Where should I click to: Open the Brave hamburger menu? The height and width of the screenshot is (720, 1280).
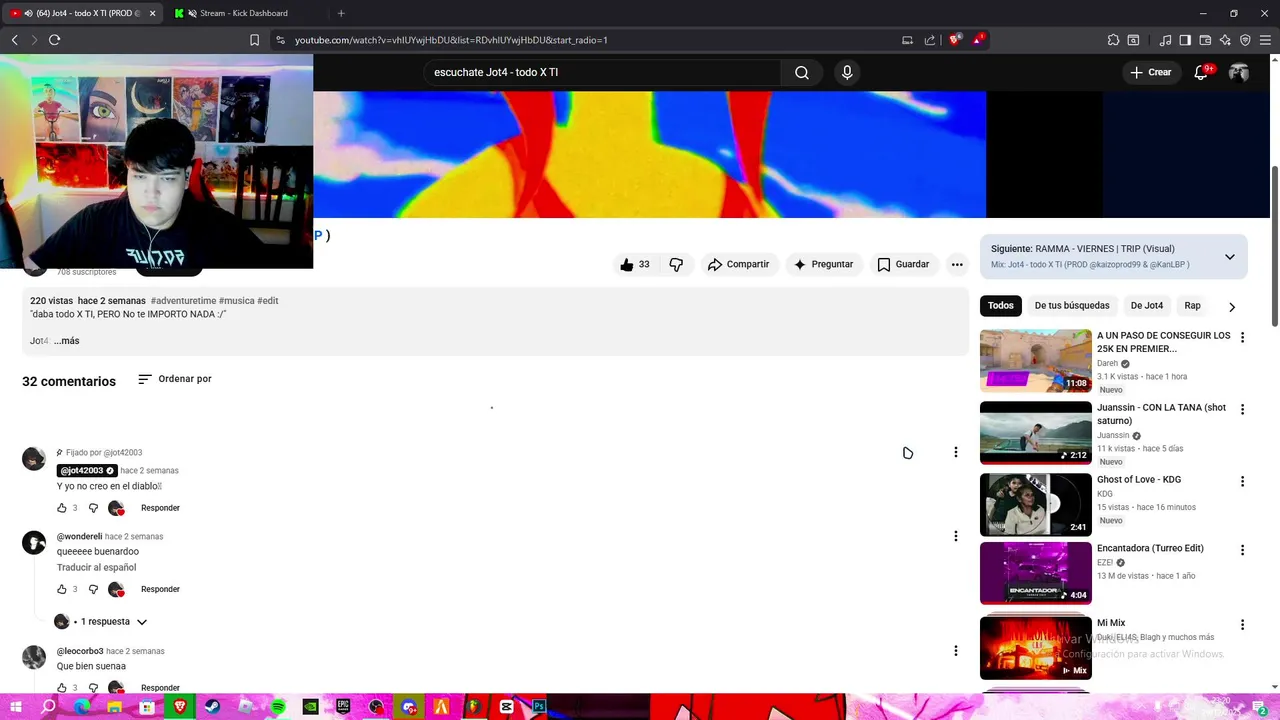coord(1265,40)
